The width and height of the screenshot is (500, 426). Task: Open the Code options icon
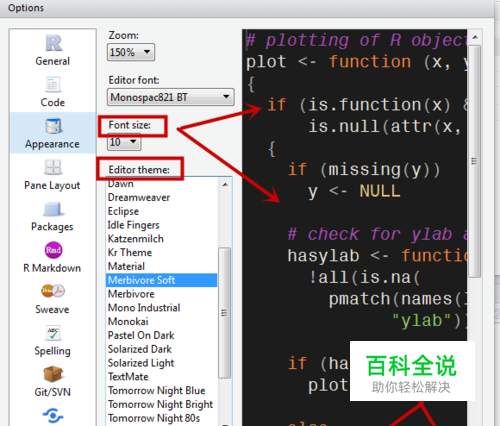pyautogui.click(x=53, y=84)
